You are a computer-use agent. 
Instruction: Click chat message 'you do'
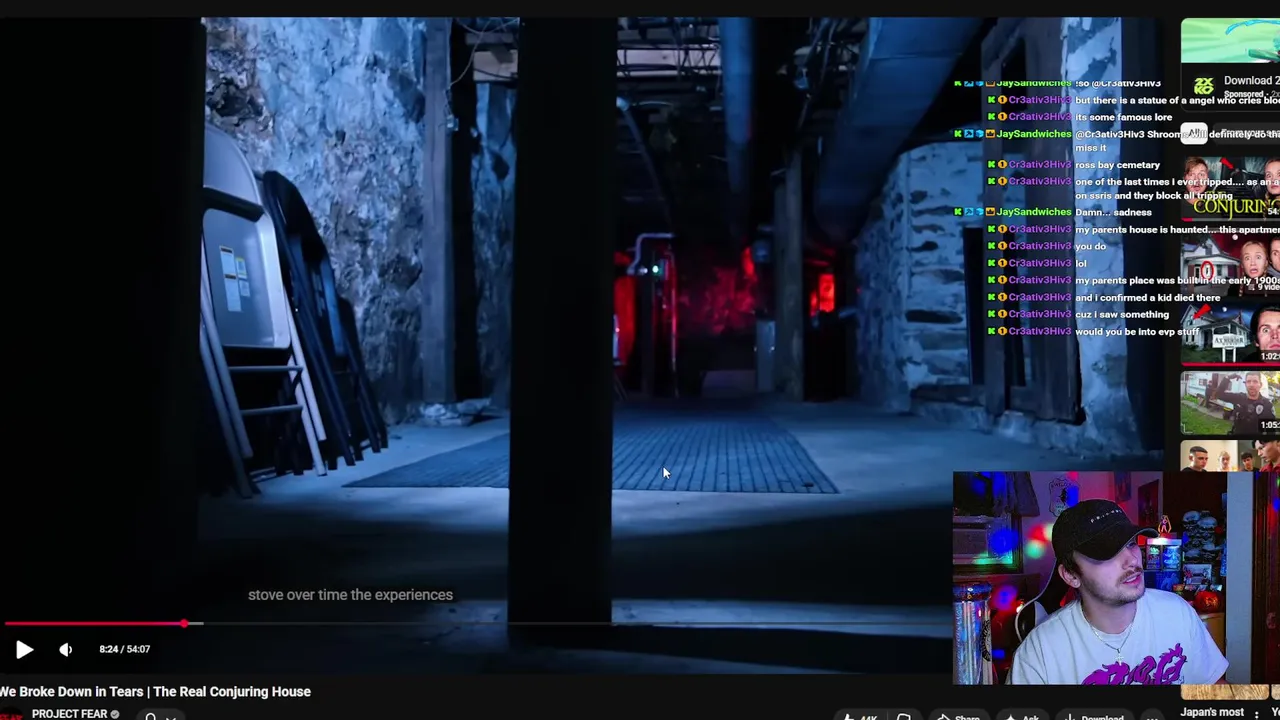point(1091,246)
